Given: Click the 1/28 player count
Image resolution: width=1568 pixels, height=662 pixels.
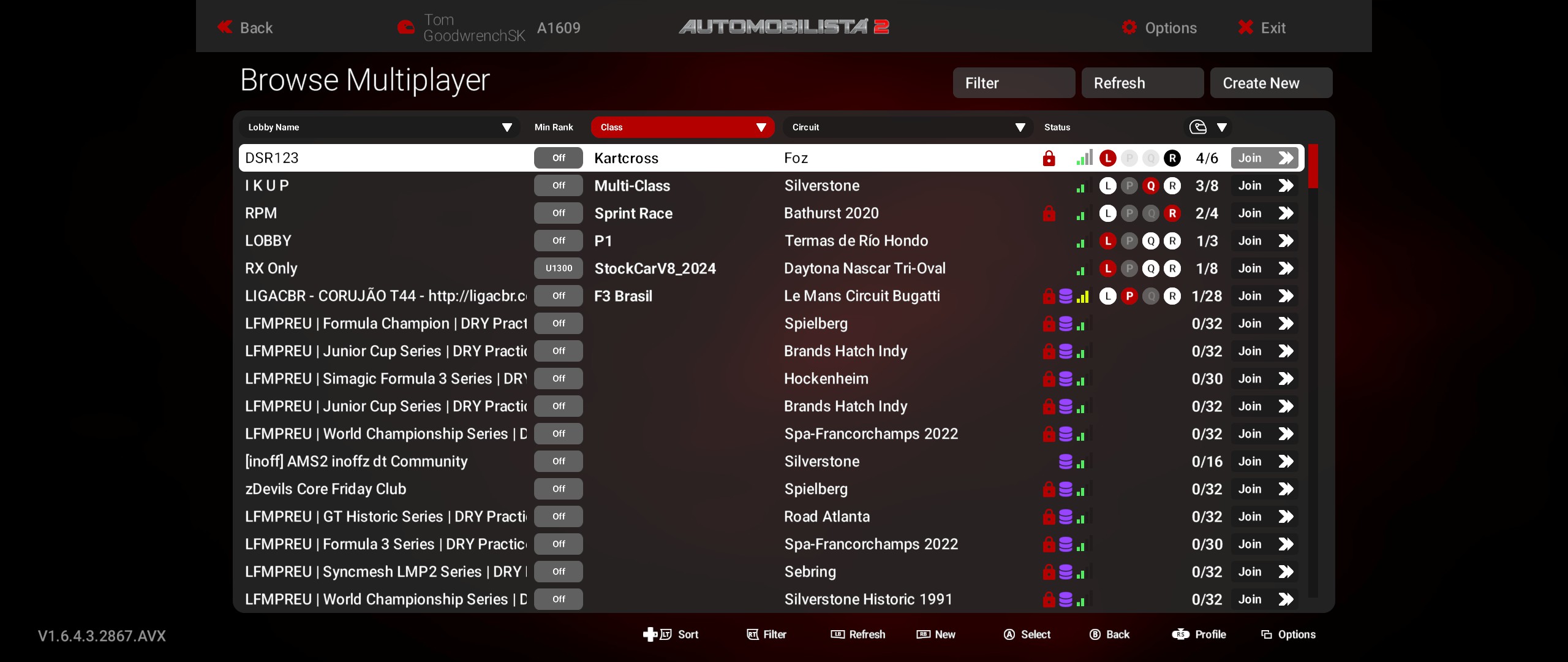Looking at the screenshot, I should coord(1207,296).
